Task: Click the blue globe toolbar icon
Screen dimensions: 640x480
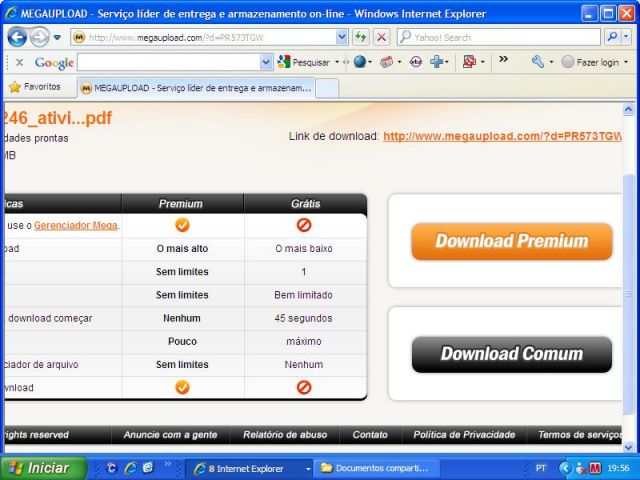Action: tap(360, 62)
